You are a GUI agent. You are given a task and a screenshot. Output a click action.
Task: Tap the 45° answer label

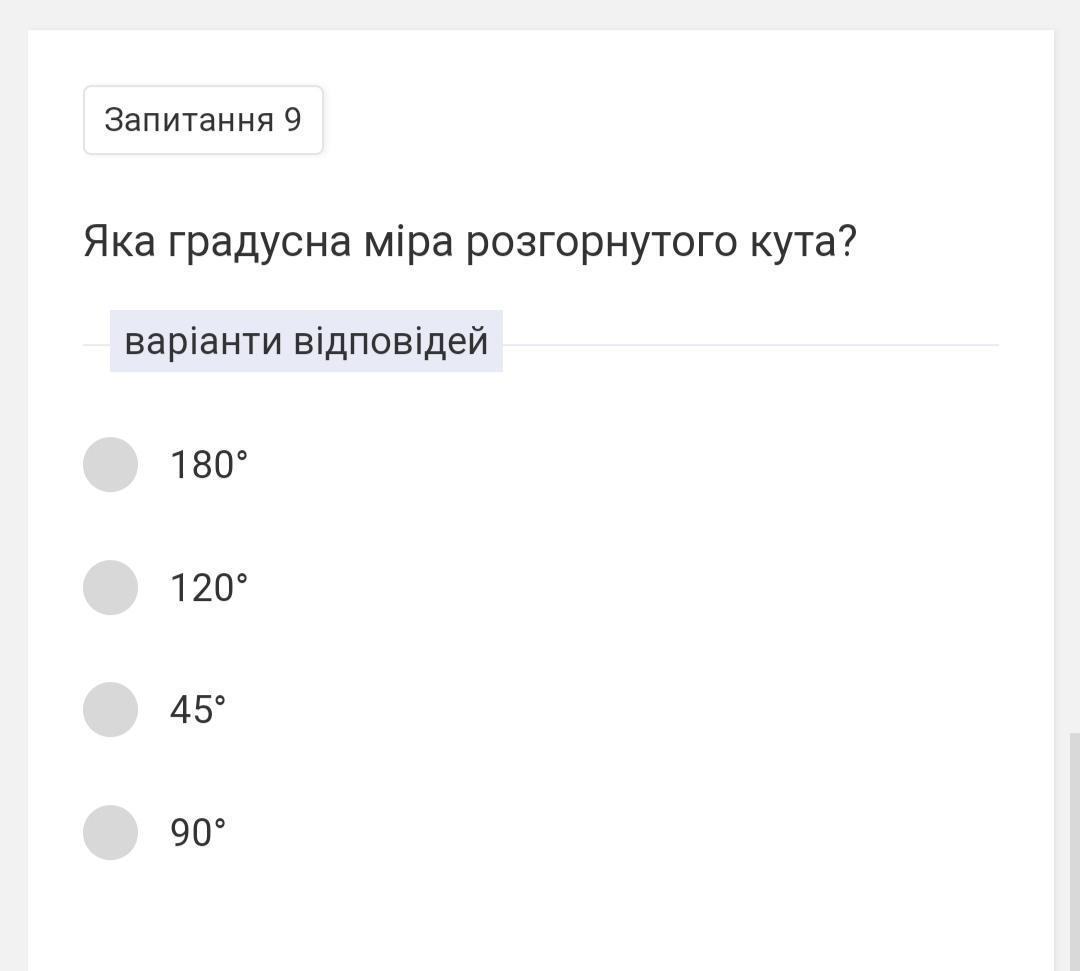pyautogui.click(x=198, y=710)
